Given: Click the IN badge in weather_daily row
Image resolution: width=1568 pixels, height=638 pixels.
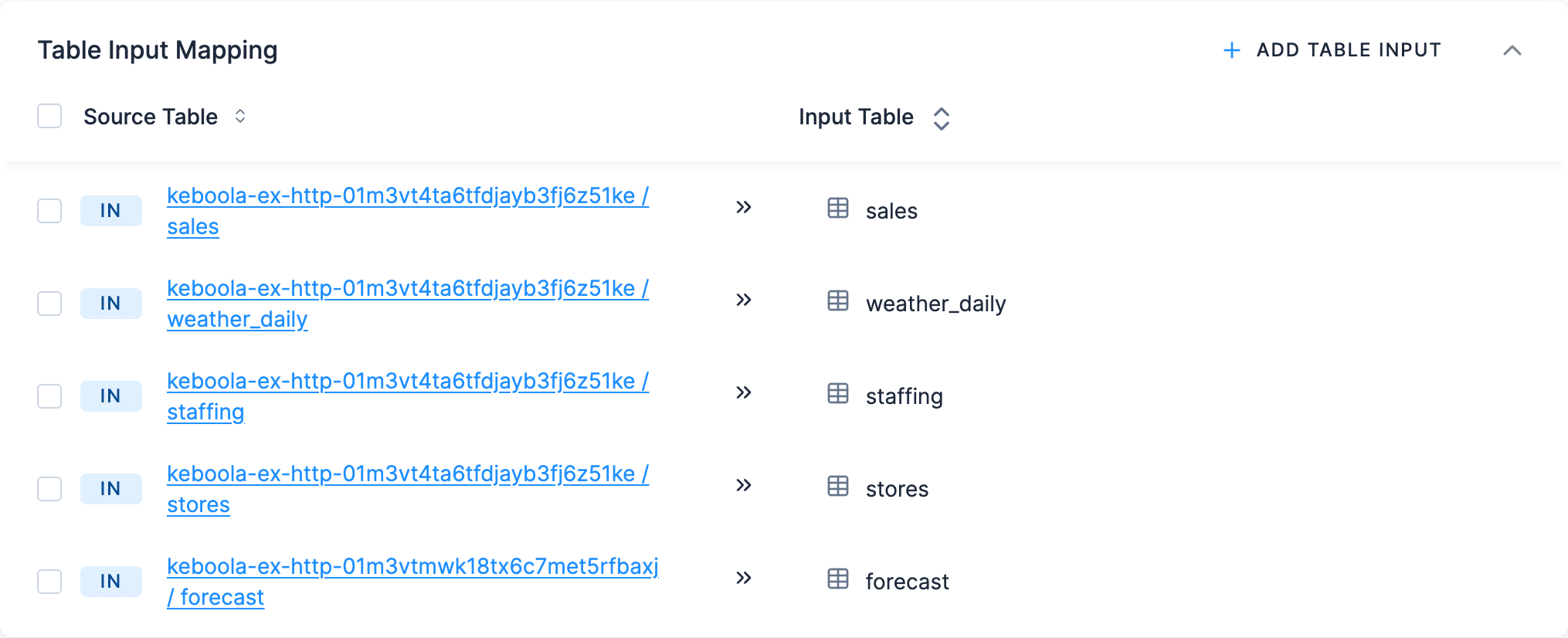Looking at the screenshot, I should (x=110, y=304).
